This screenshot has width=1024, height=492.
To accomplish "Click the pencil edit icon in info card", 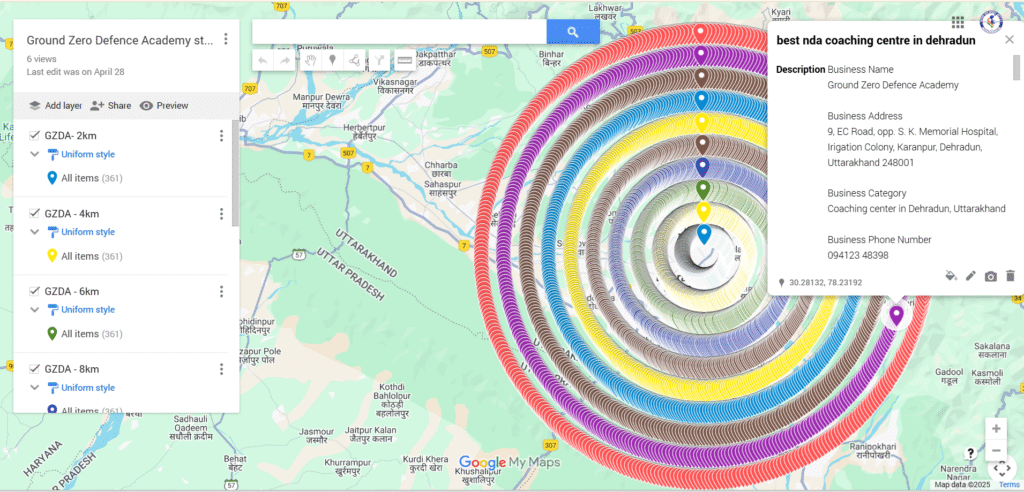I will (x=970, y=276).
